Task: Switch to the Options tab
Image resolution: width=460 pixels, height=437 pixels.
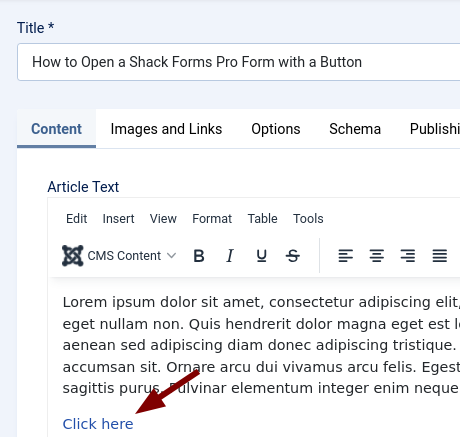Action: 276,129
